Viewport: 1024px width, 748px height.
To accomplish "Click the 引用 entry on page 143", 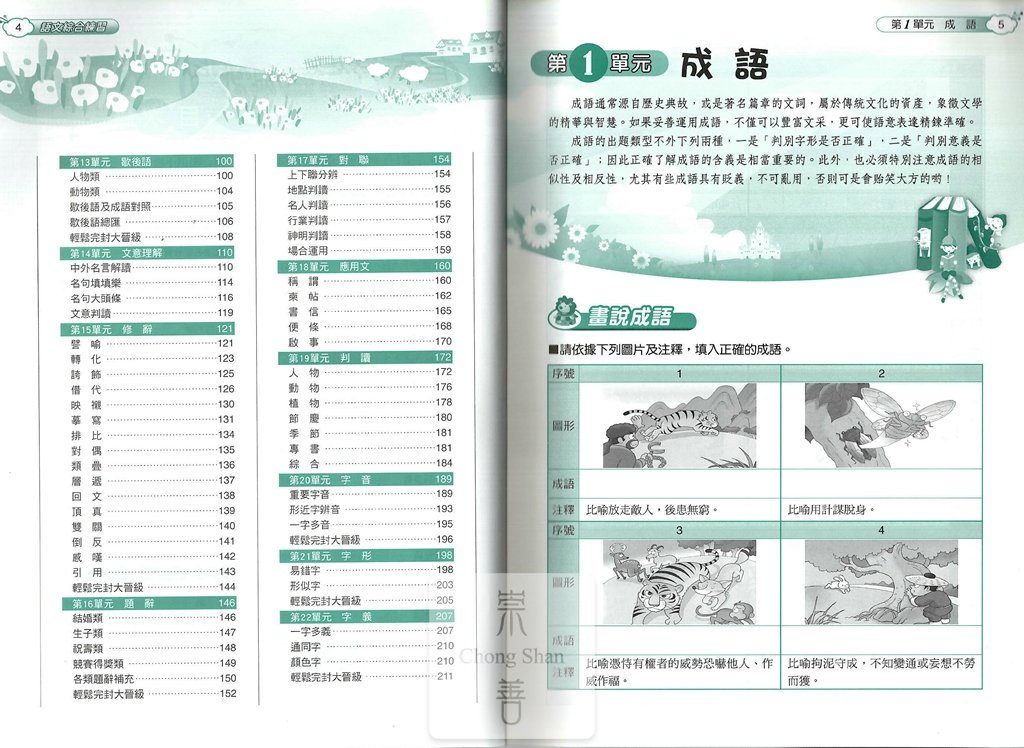I will (153, 572).
